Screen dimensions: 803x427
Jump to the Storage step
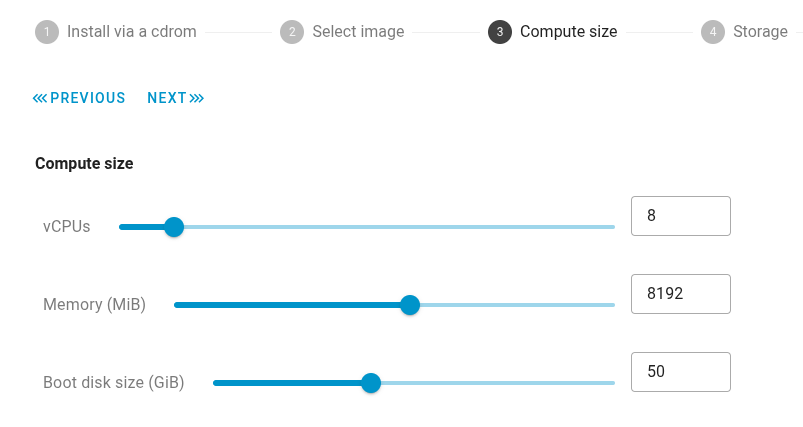760,32
